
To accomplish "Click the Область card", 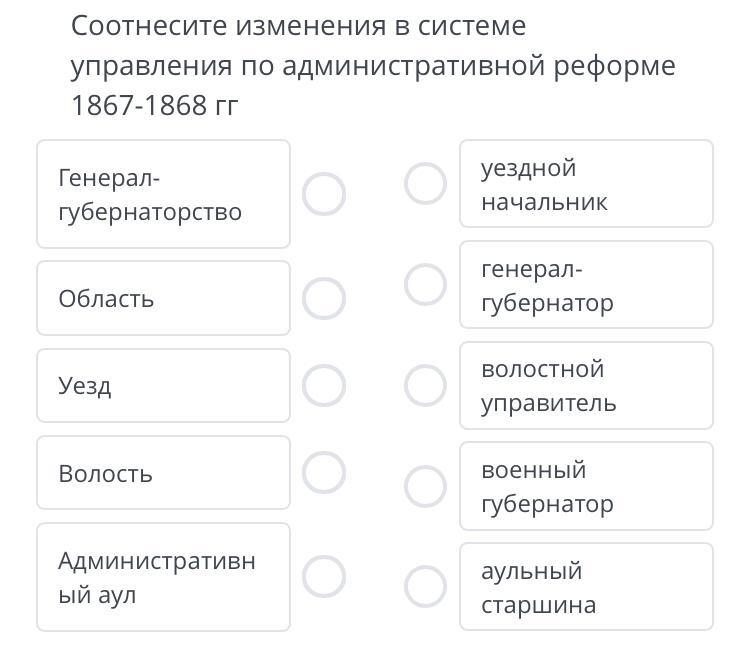I will coord(163,298).
